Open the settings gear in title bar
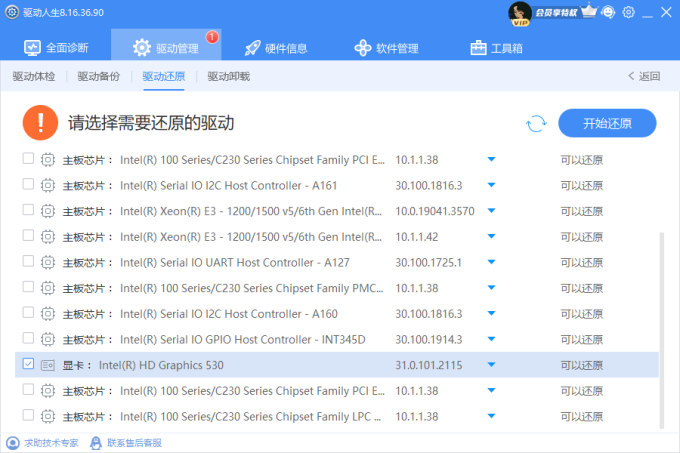The width and height of the screenshot is (680, 453). (x=628, y=12)
